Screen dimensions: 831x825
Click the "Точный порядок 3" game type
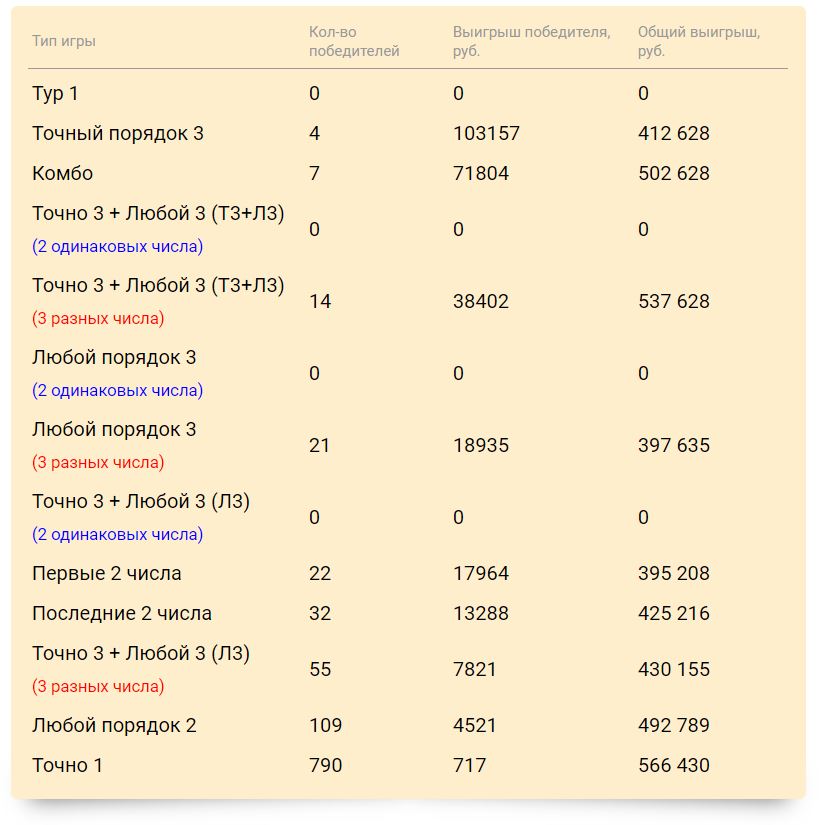118,133
